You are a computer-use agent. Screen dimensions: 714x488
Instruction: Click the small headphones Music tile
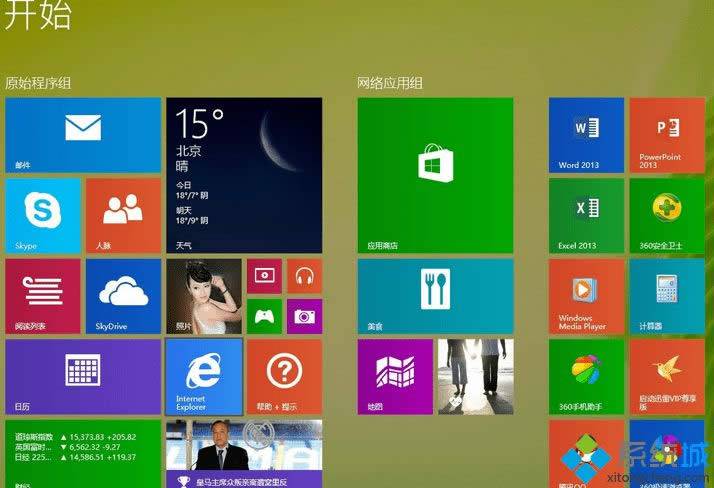pos(304,275)
